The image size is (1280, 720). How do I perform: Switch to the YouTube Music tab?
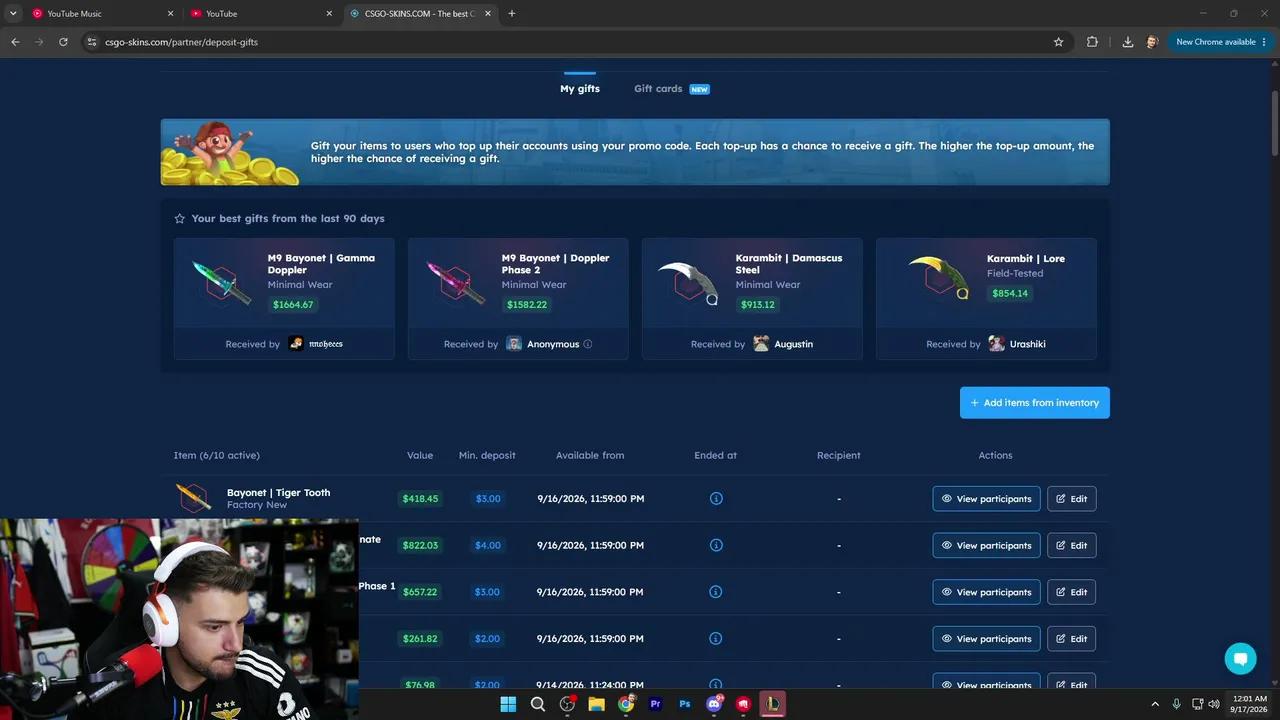pyautogui.click(x=103, y=14)
